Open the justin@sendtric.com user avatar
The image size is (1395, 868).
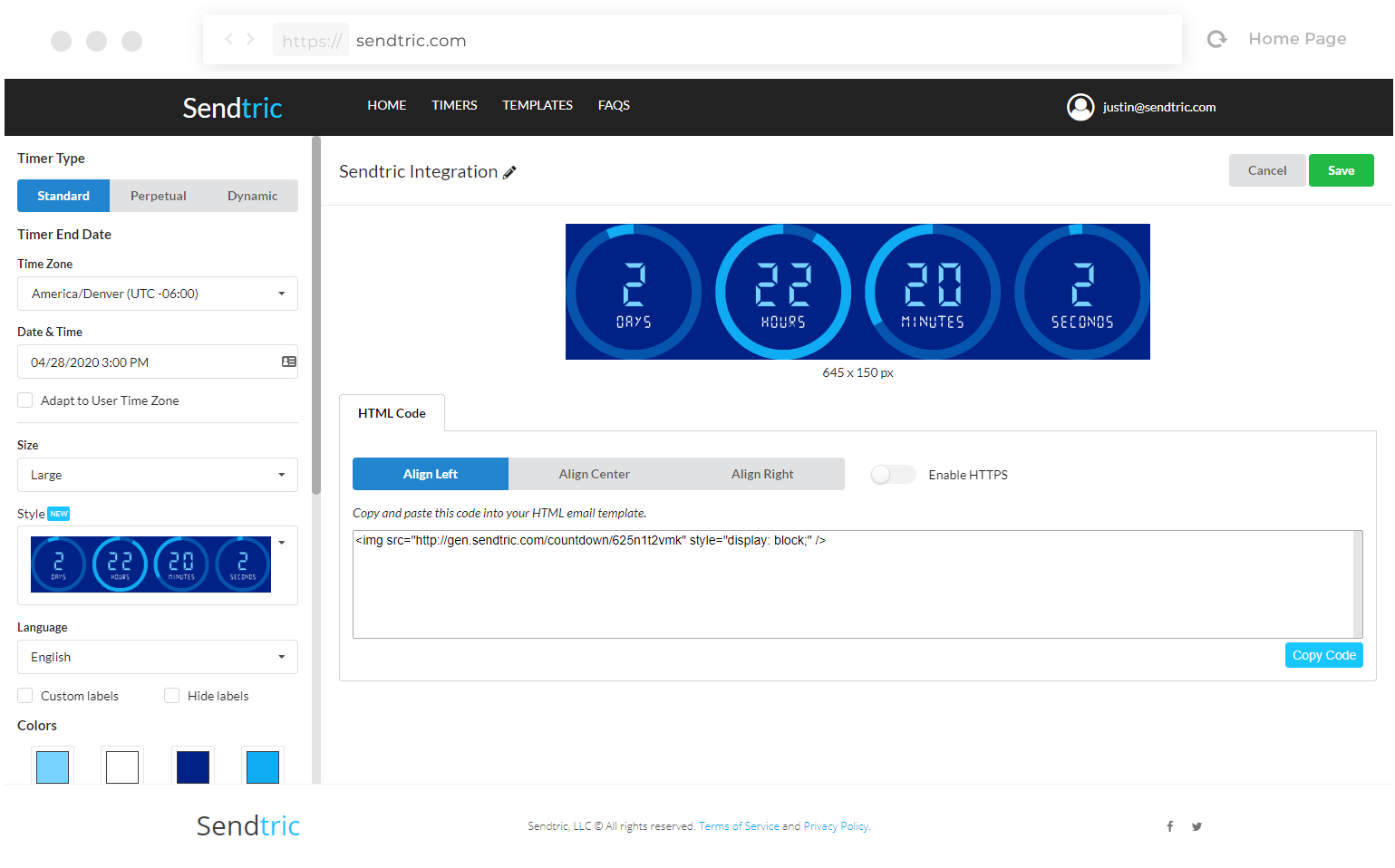[1080, 107]
